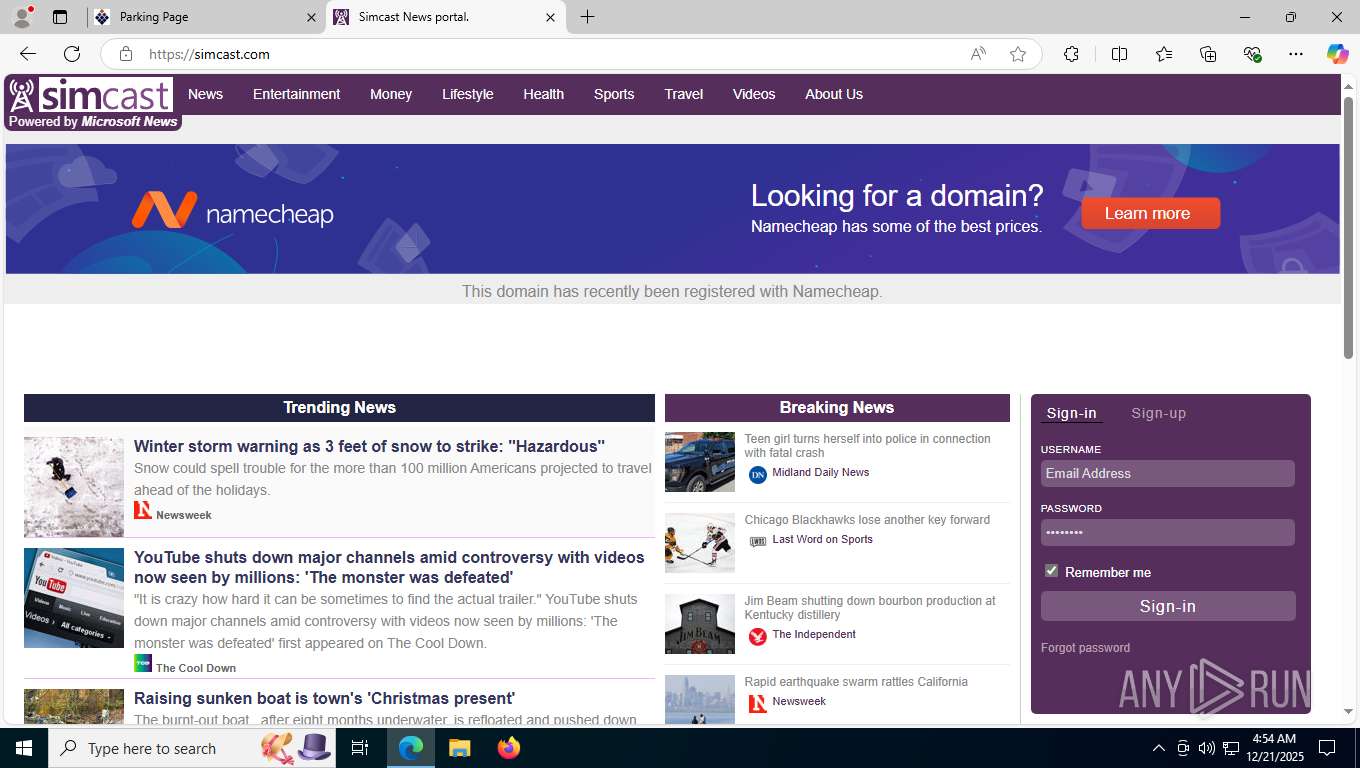The height and width of the screenshot is (768, 1360).
Task: Launch the Copilot icon
Action: (1338, 54)
